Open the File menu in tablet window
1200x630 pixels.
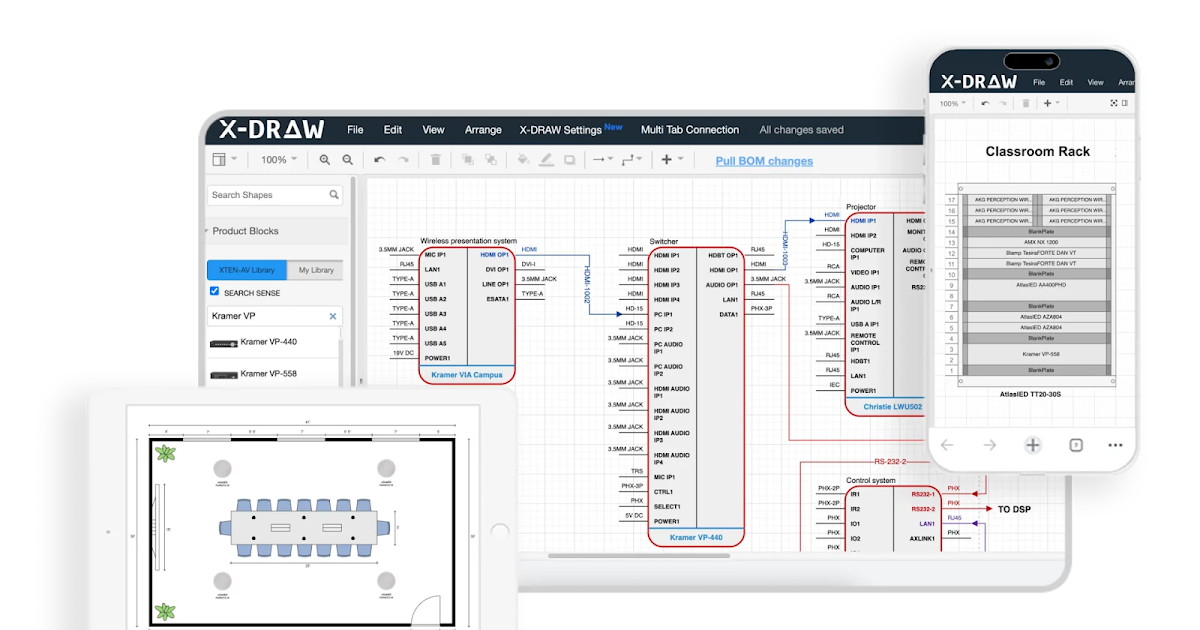coord(355,130)
